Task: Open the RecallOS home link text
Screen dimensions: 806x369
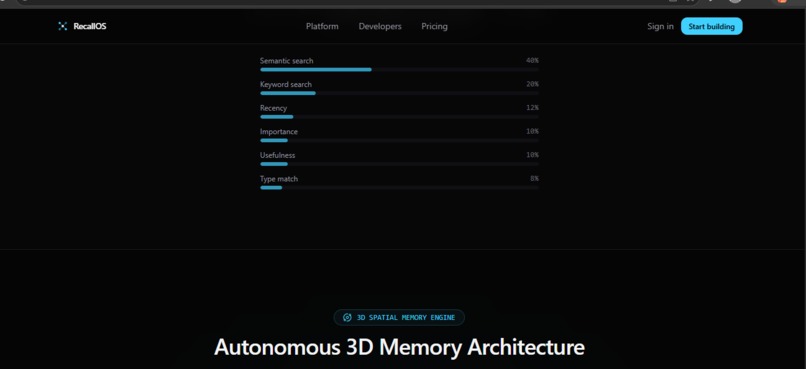Action: pyautogui.click(x=89, y=26)
